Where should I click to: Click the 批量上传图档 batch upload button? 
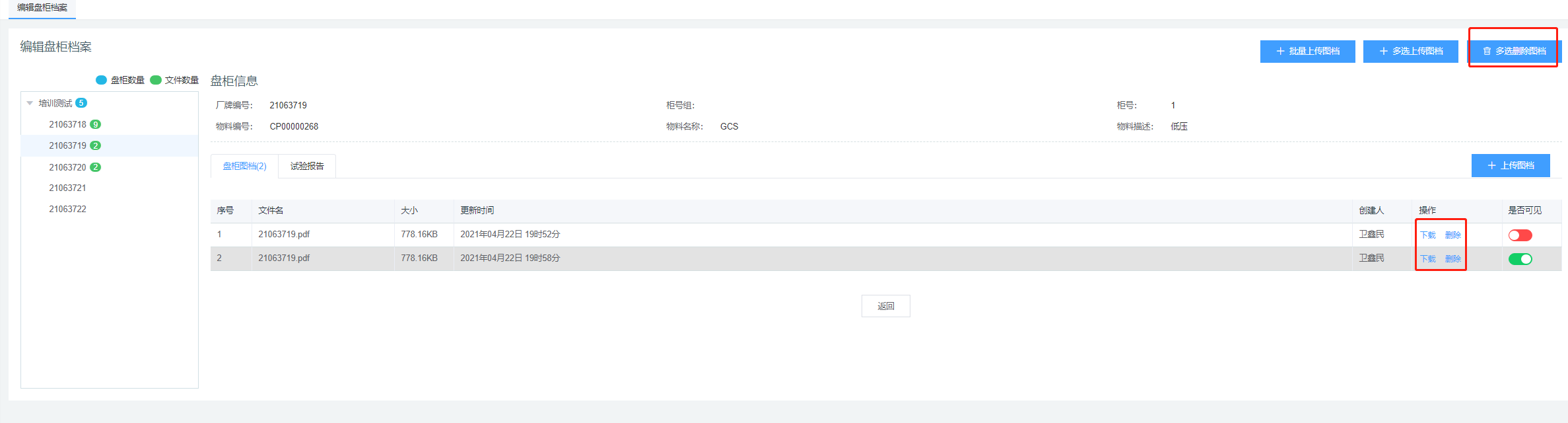[x=1307, y=52]
